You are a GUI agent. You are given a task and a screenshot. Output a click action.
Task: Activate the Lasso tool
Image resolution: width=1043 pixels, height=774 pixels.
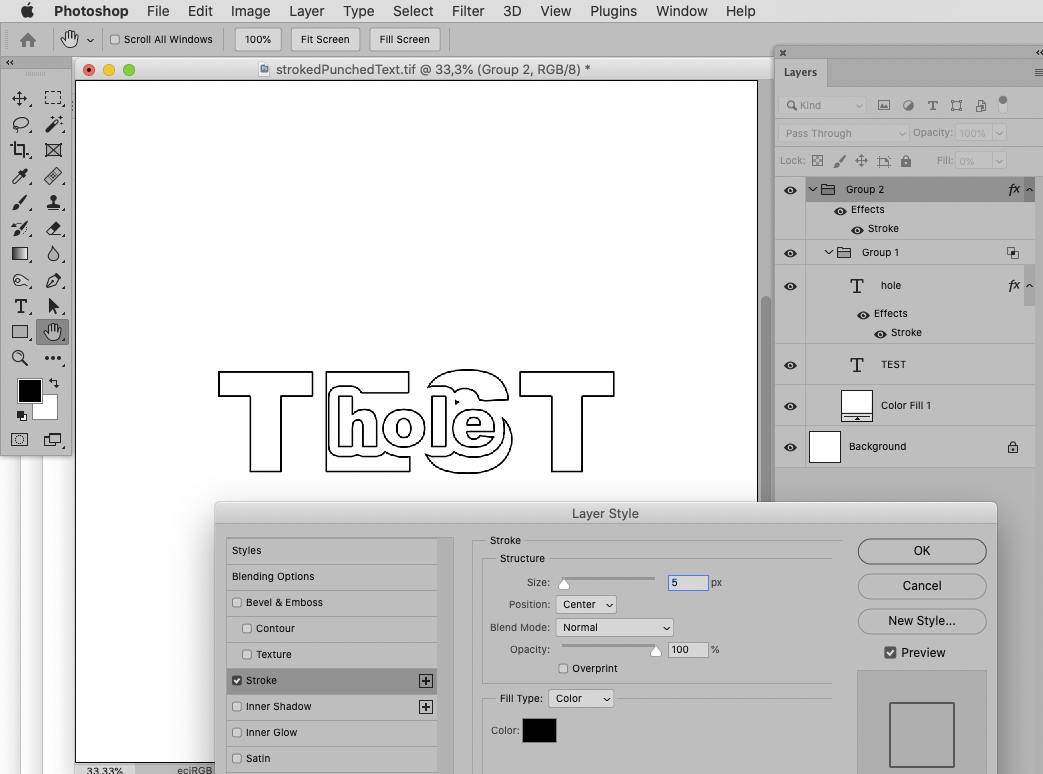pos(21,124)
